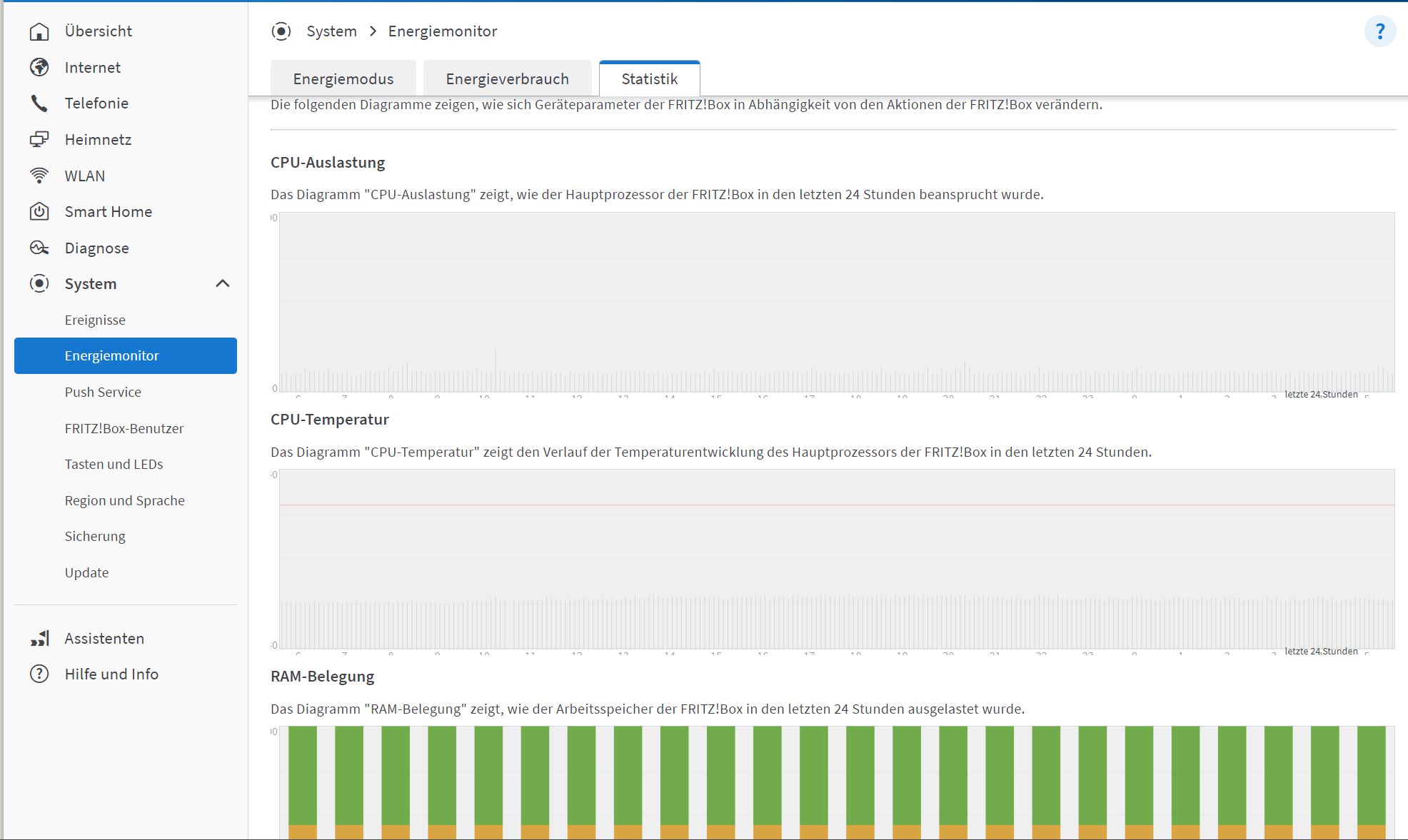Click first green bar in RAM-Belegung chart

(x=303, y=774)
